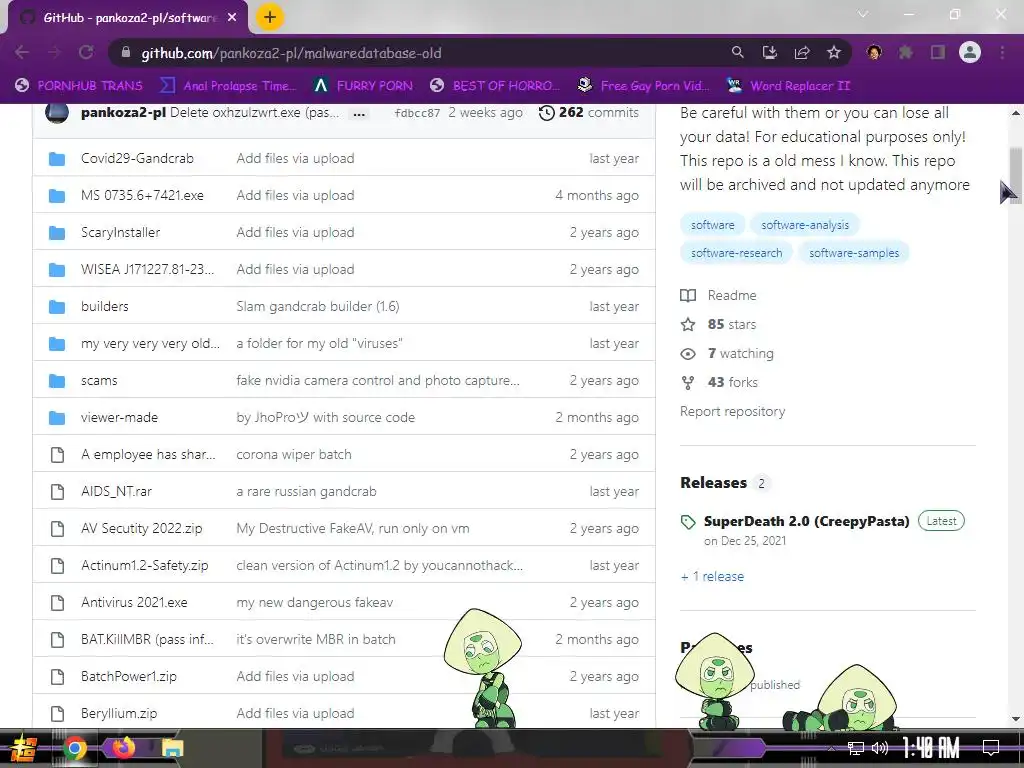
Task: Go back using the browser back arrow
Action: 22,53
